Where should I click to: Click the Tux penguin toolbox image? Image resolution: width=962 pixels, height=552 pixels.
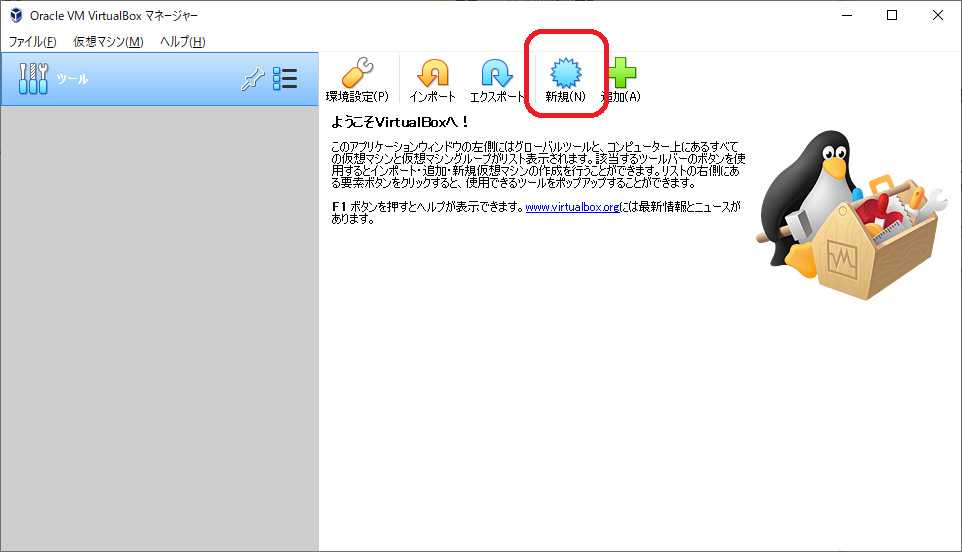point(852,215)
